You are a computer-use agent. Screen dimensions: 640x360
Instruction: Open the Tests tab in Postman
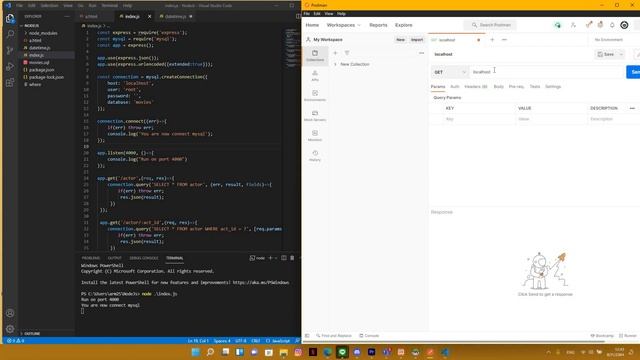click(535, 87)
